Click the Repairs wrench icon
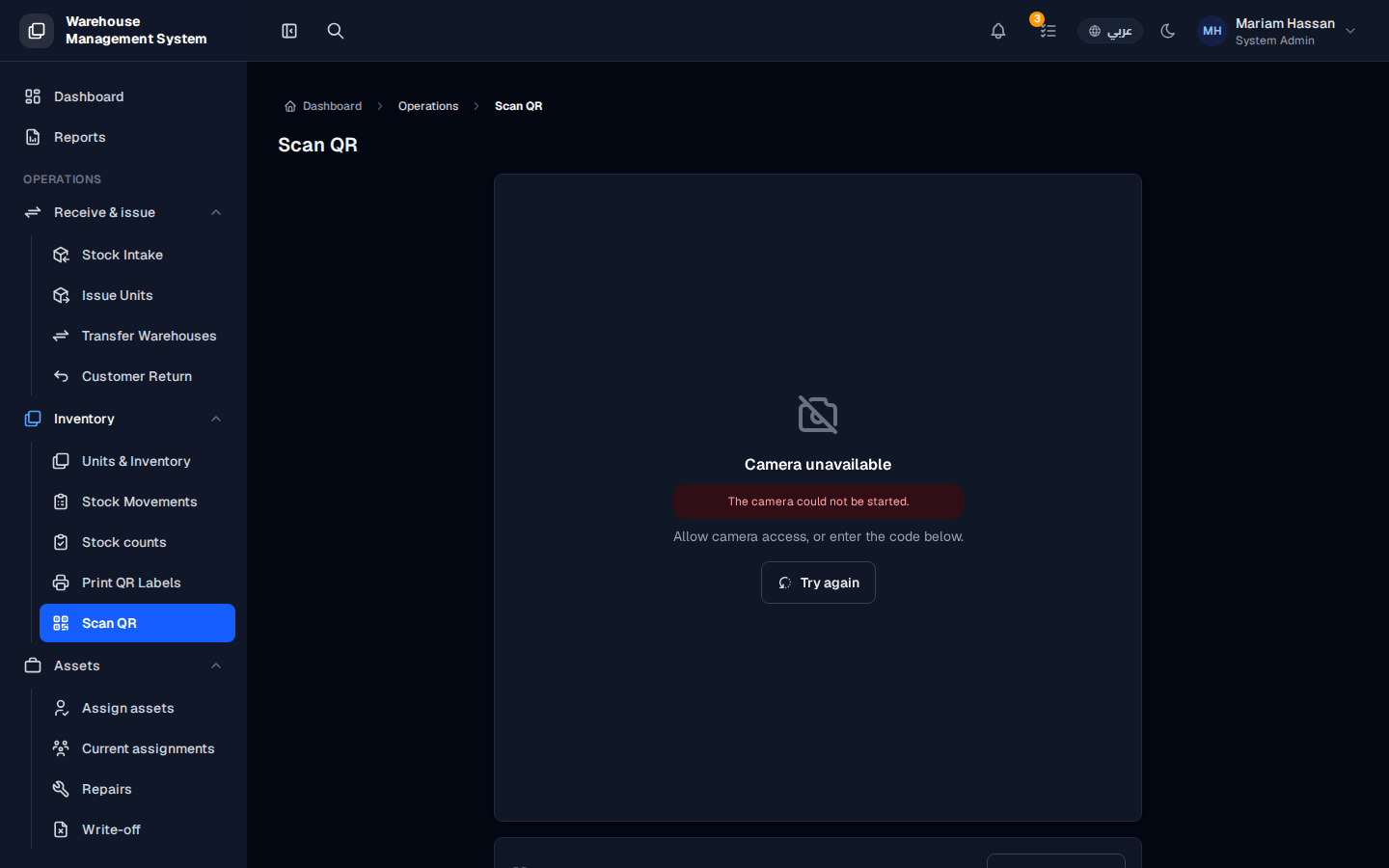The height and width of the screenshot is (868, 1389). point(61,789)
